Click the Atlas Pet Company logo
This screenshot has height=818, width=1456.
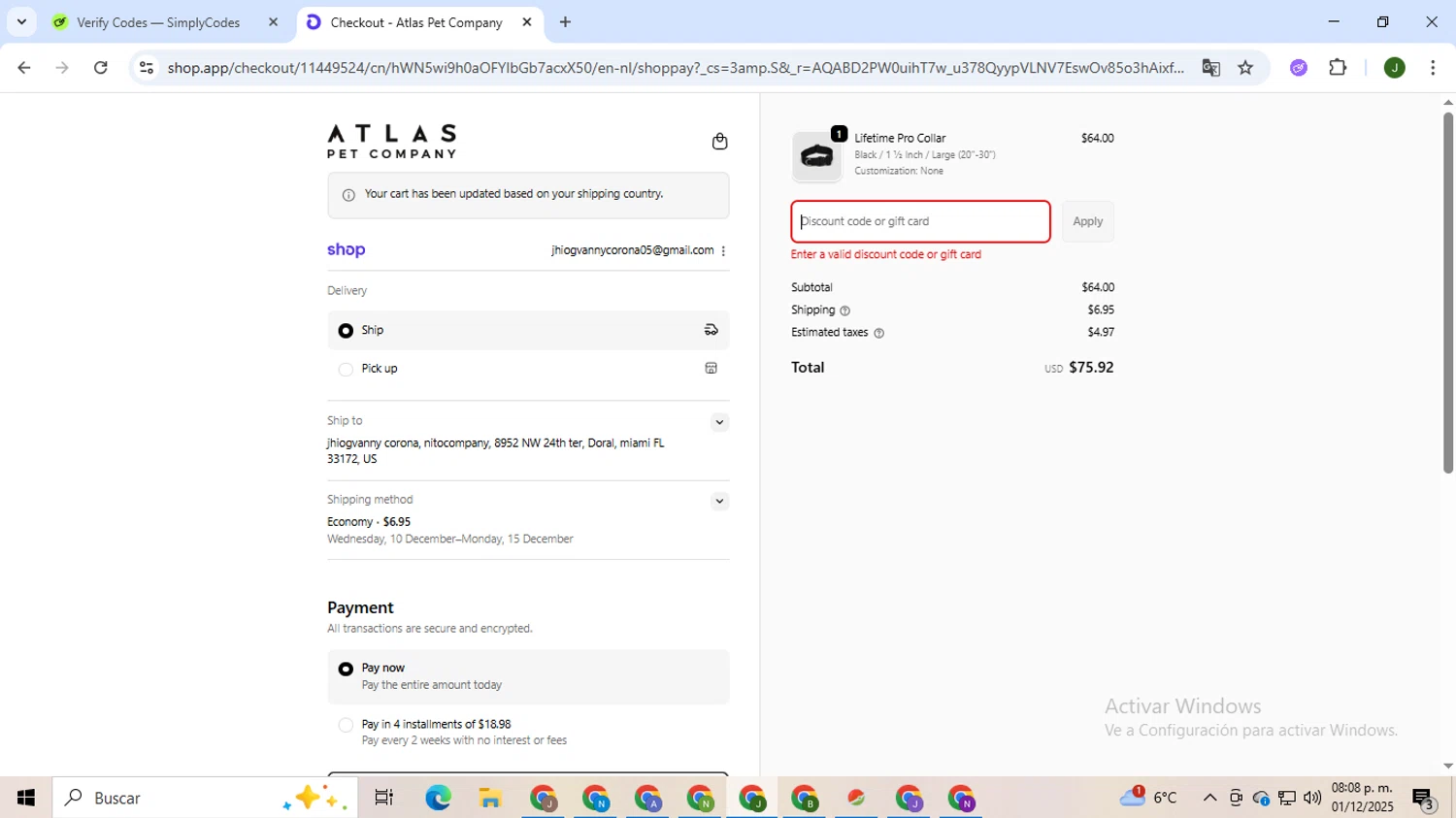tap(391, 141)
